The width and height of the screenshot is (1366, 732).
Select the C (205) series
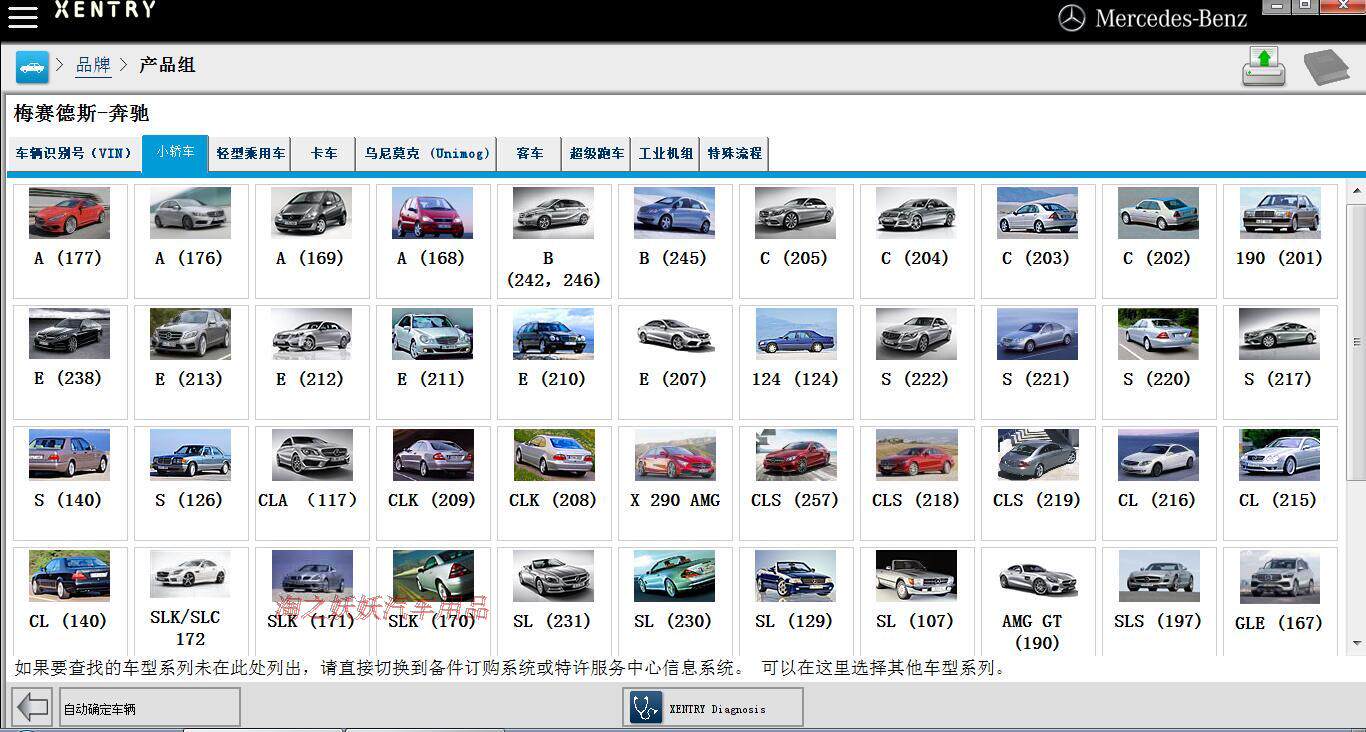796,241
